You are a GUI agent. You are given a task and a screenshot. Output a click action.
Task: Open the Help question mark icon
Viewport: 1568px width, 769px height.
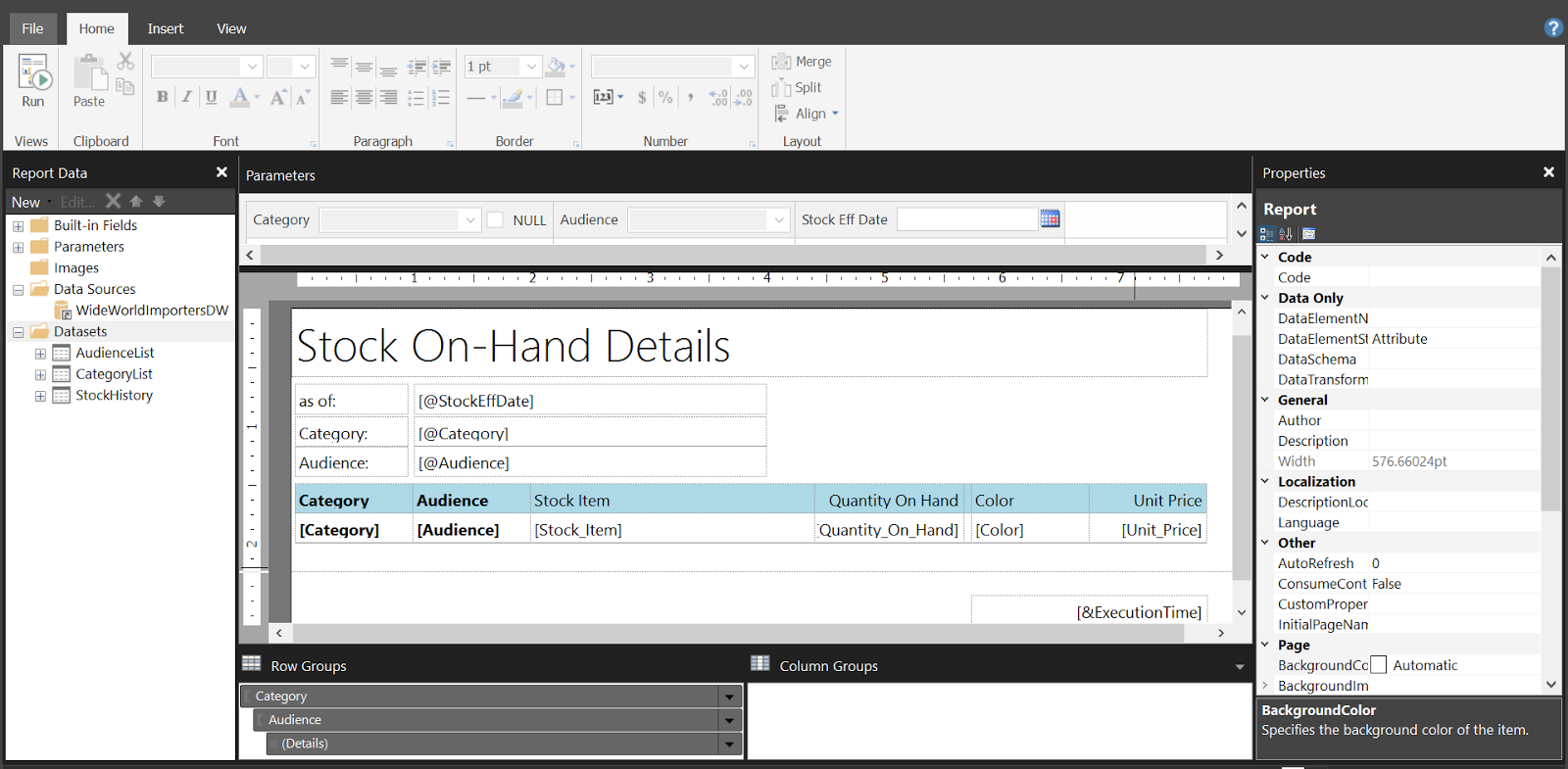[x=1553, y=27]
